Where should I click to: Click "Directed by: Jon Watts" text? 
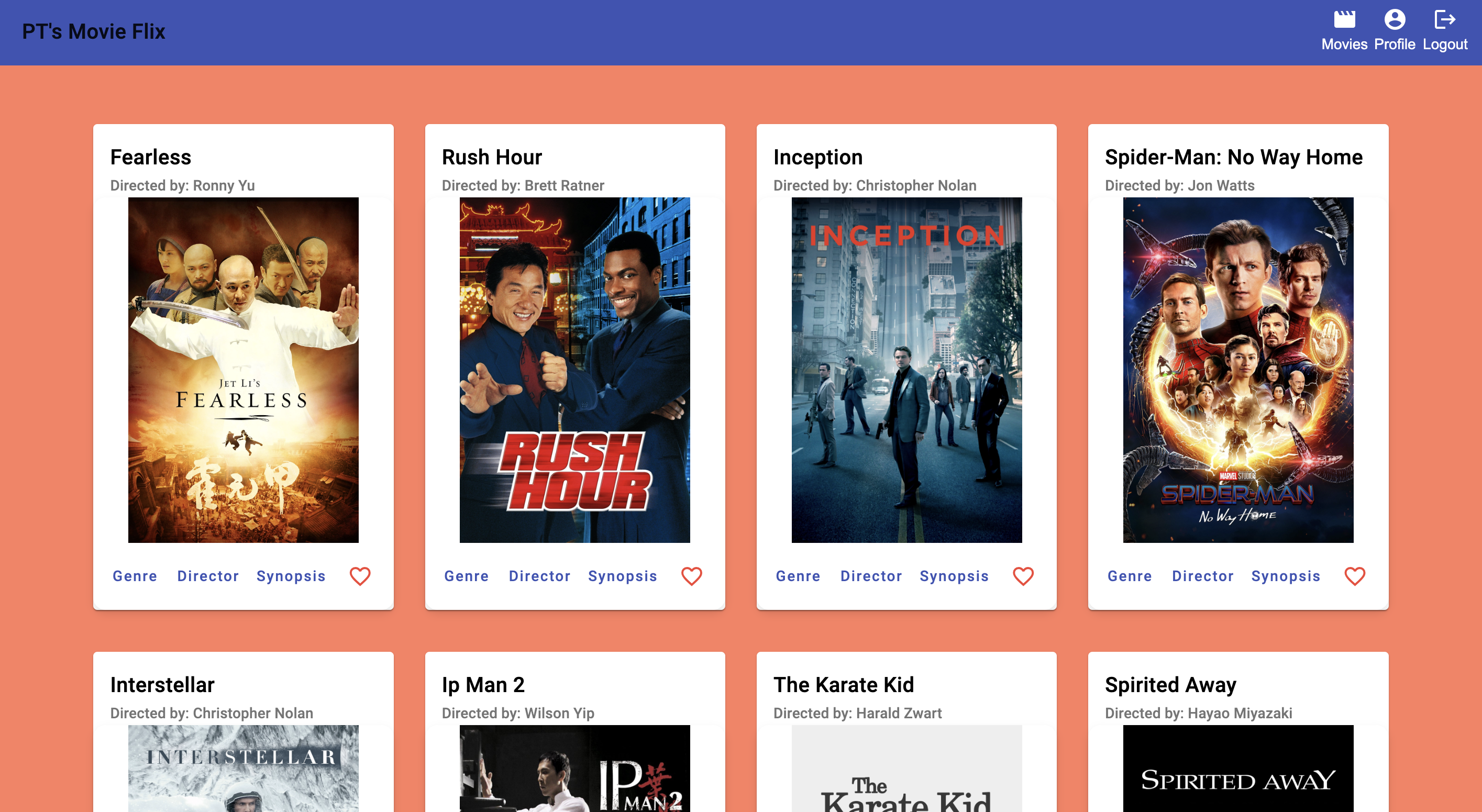[1179, 185]
